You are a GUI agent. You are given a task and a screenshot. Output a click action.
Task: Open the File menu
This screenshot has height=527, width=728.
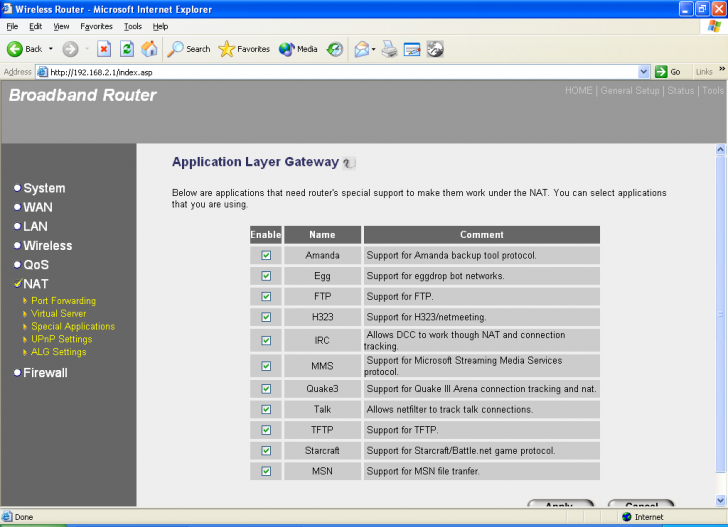[x=12, y=26]
